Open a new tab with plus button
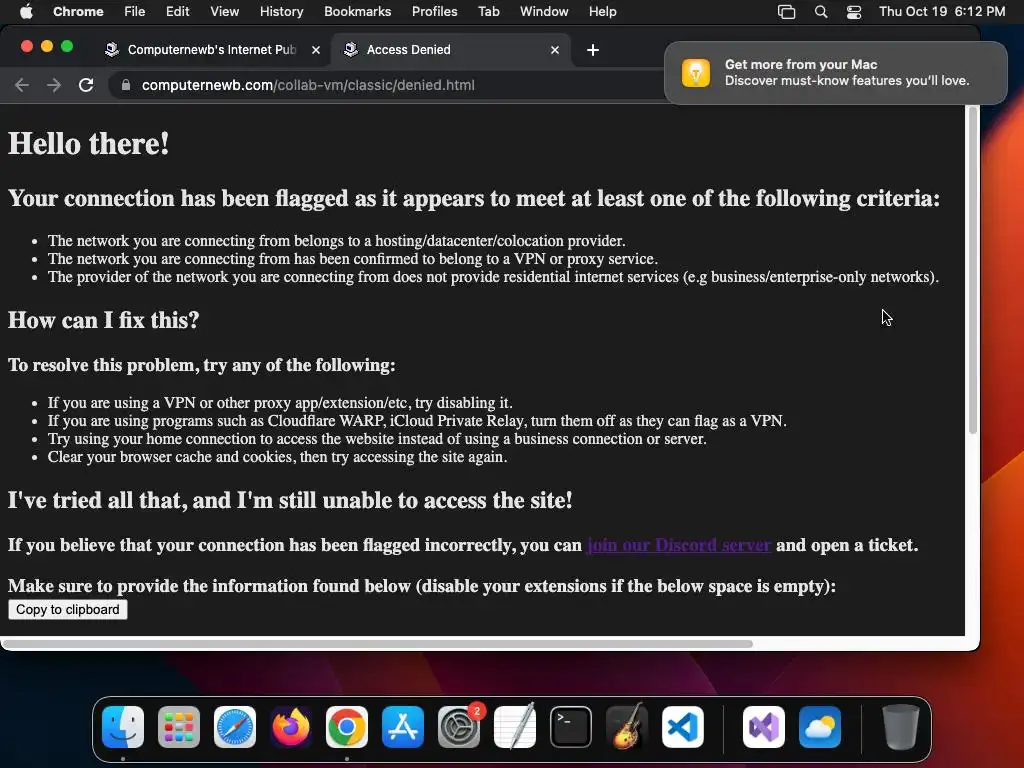 592,50
